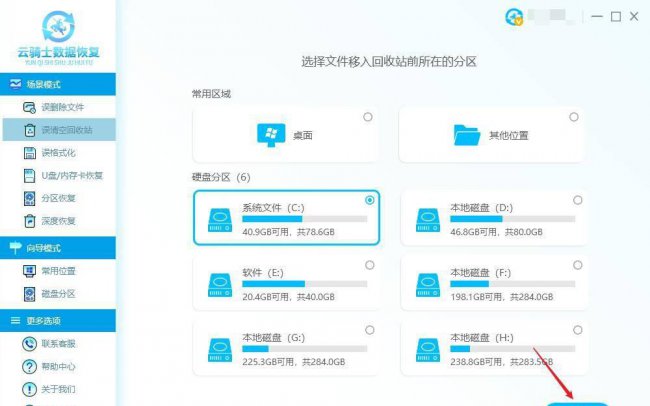Viewport: 650px width, 406px height.
Task: Click the usage bar of 系统文件 (C:)
Action: pyautogui.click(x=305, y=219)
